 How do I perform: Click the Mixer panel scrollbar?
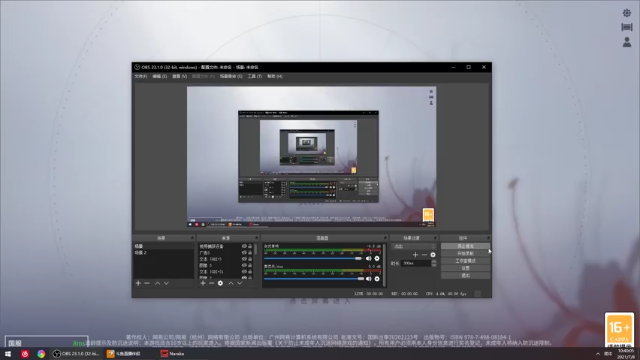[384, 265]
